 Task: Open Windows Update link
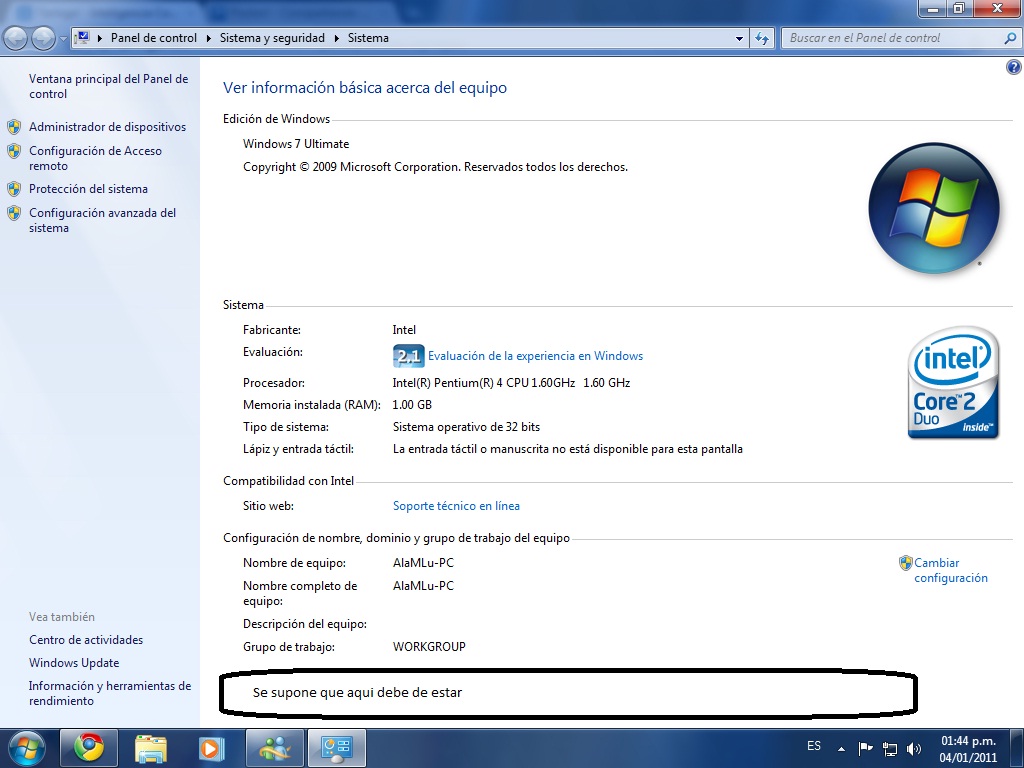click(x=74, y=663)
